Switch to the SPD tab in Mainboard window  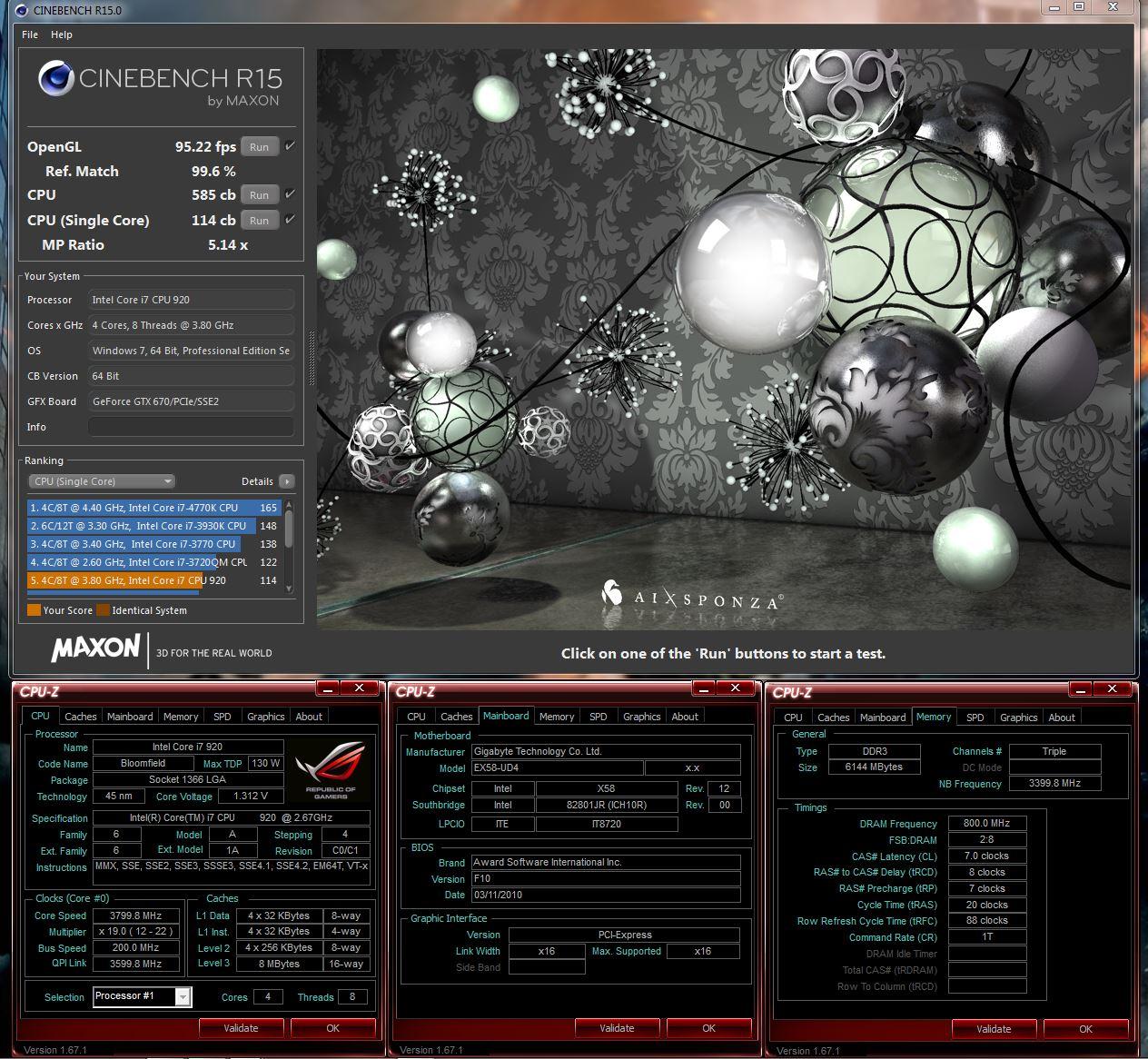pyautogui.click(x=598, y=717)
